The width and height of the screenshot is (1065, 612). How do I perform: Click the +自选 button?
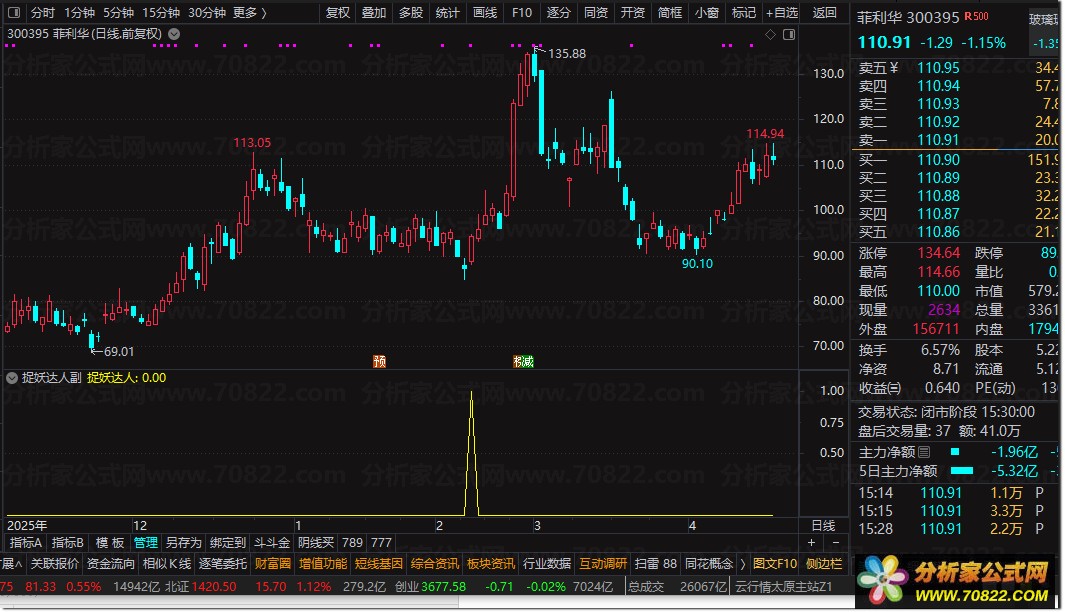coord(782,12)
